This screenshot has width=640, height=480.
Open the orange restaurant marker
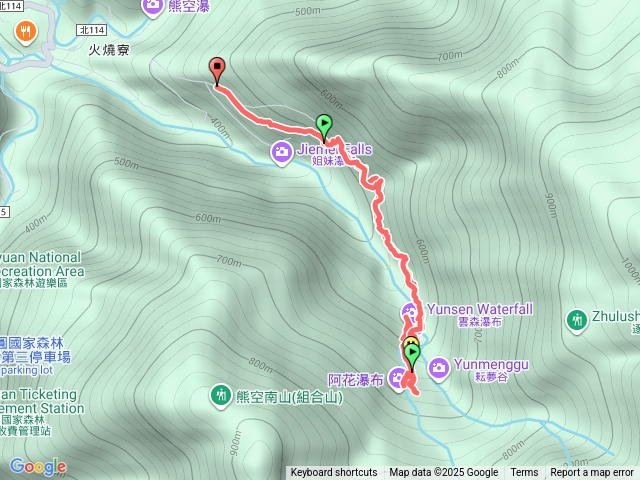[x=26, y=33]
